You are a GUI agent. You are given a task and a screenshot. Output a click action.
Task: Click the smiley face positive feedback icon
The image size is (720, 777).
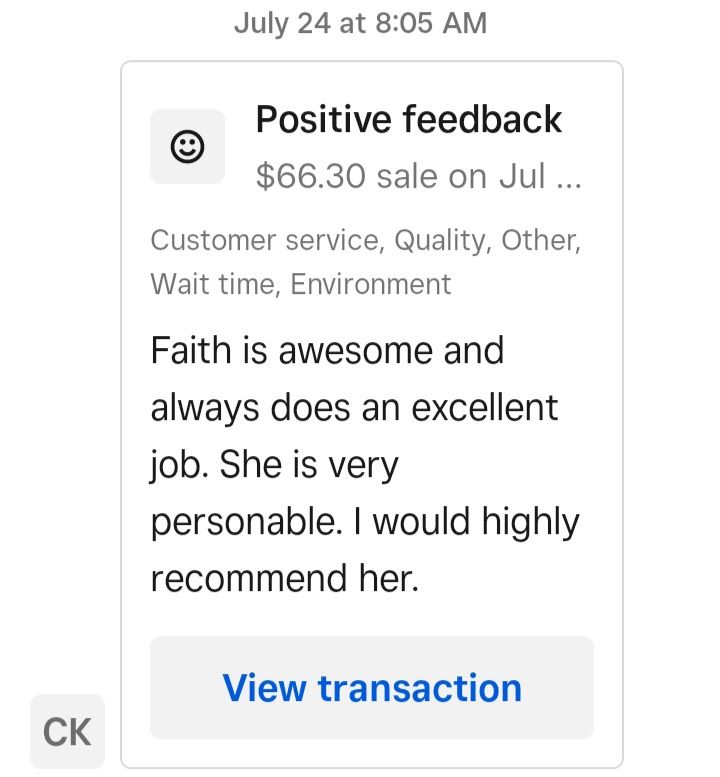point(187,147)
